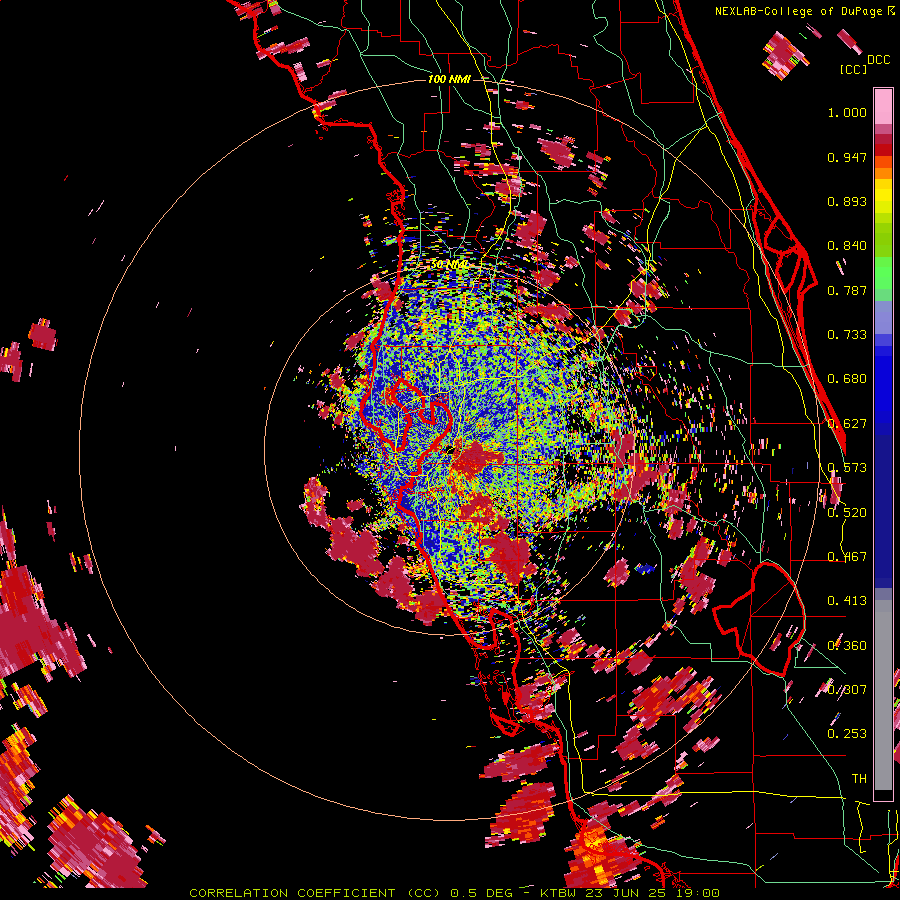Click the 100 NMI range ring label
Viewport: 900px width, 900px height.
449,79
